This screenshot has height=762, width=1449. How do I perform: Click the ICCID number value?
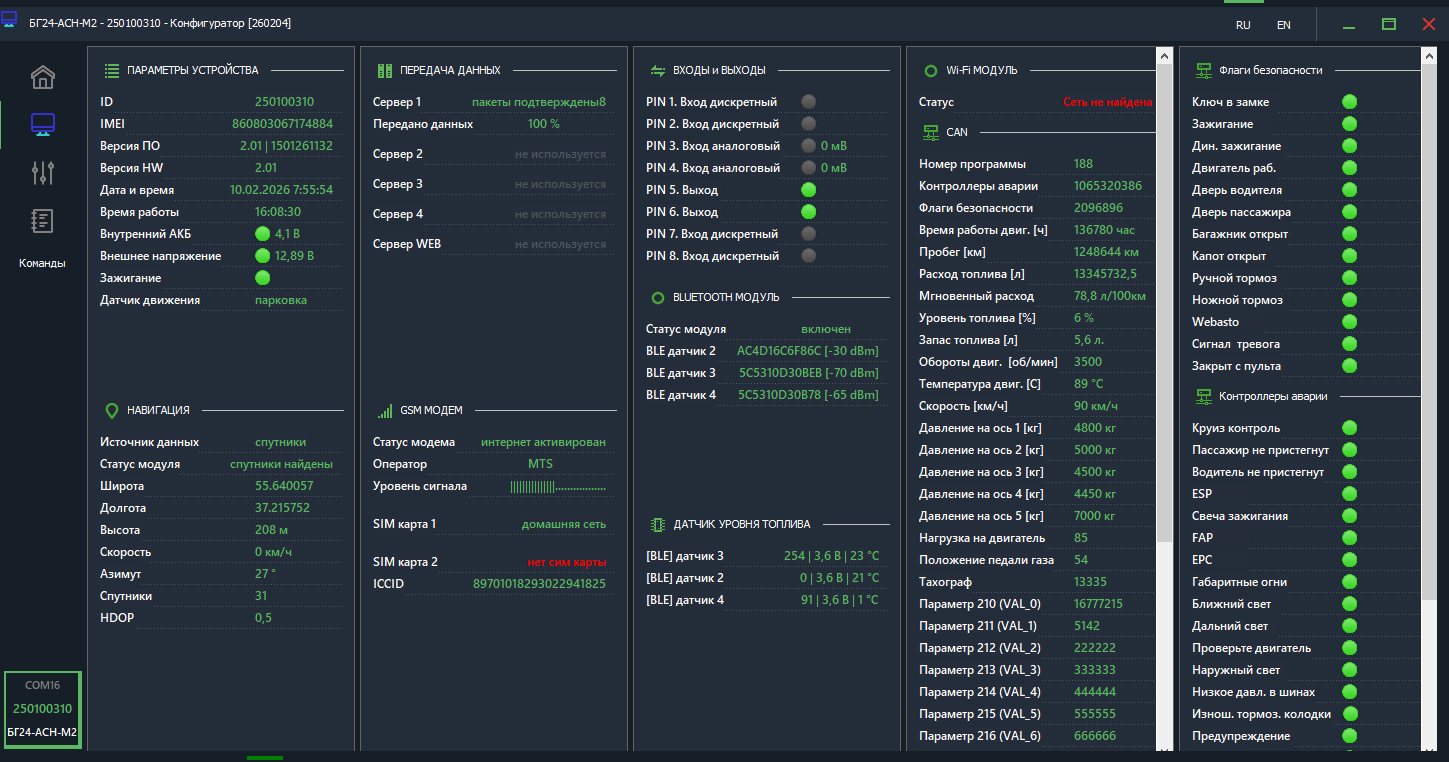click(539, 584)
